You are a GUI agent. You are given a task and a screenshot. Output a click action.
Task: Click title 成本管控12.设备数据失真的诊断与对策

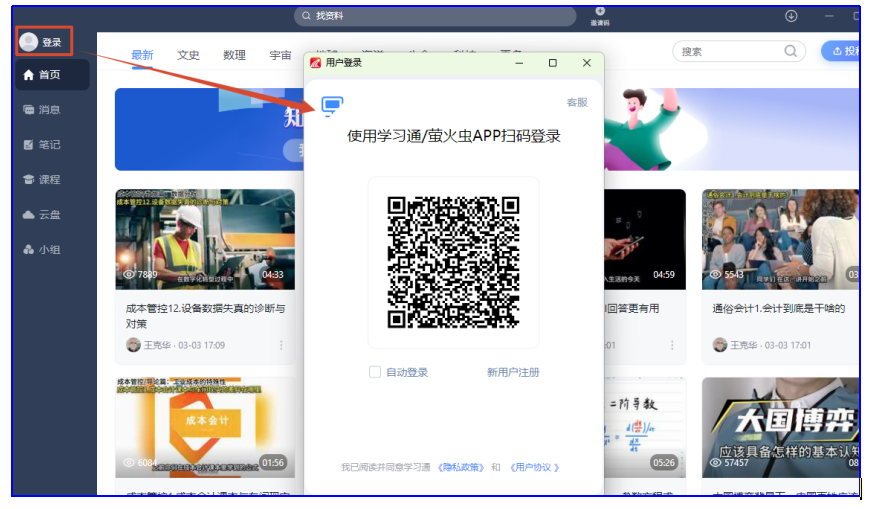pyautogui.click(x=205, y=316)
